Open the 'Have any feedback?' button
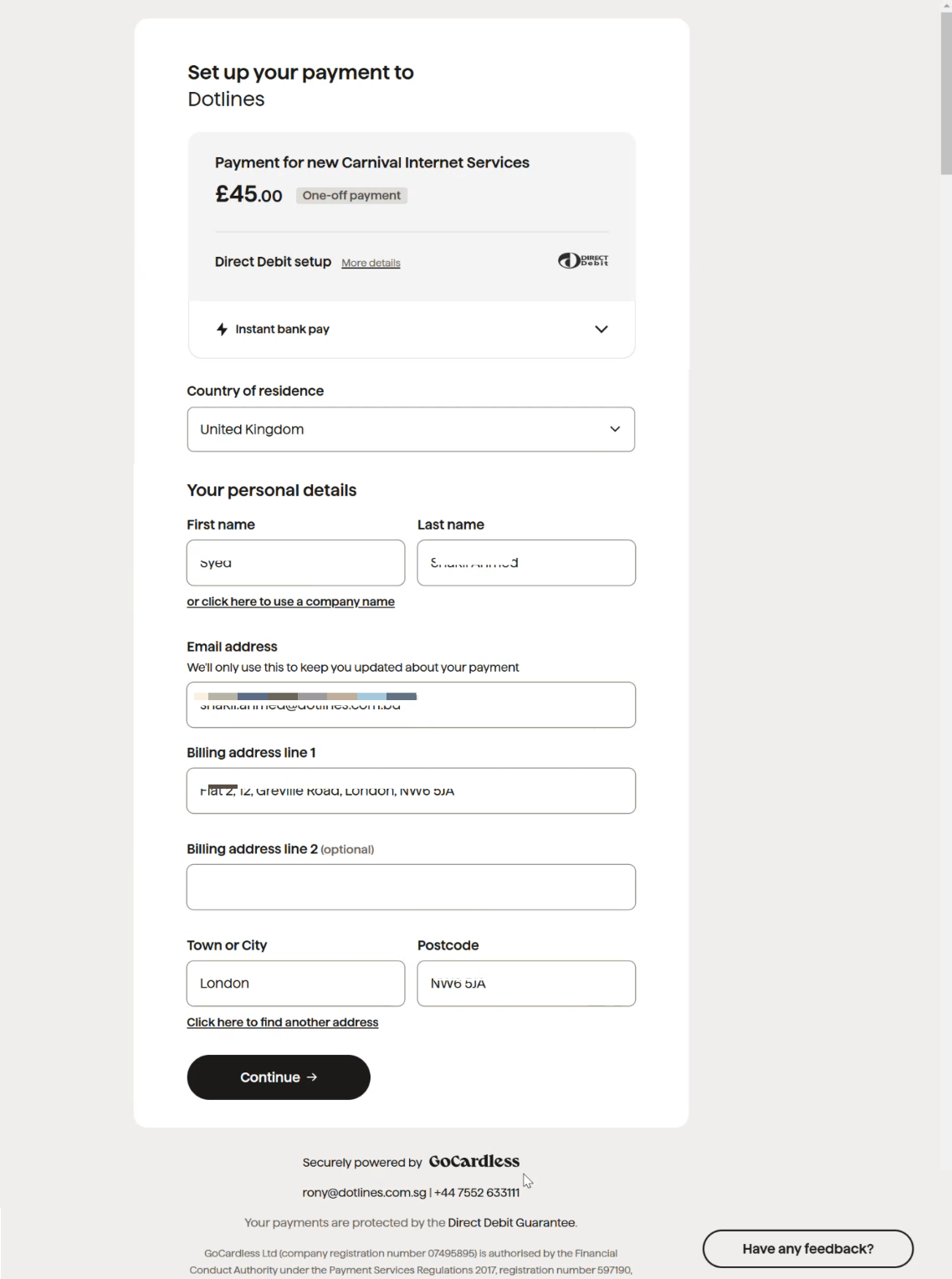Screen dimensions: 952x1279 pyautogui.click(x=808, y=1249)
